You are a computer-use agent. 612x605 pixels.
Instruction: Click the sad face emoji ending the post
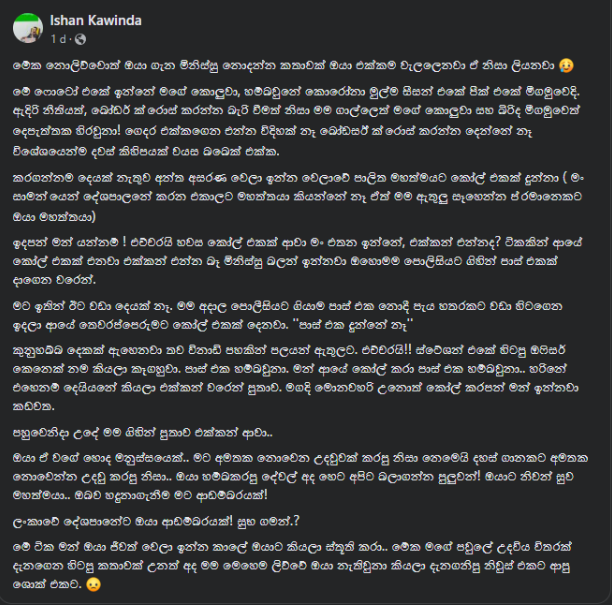pyautogui.click(x=93, y=584)
